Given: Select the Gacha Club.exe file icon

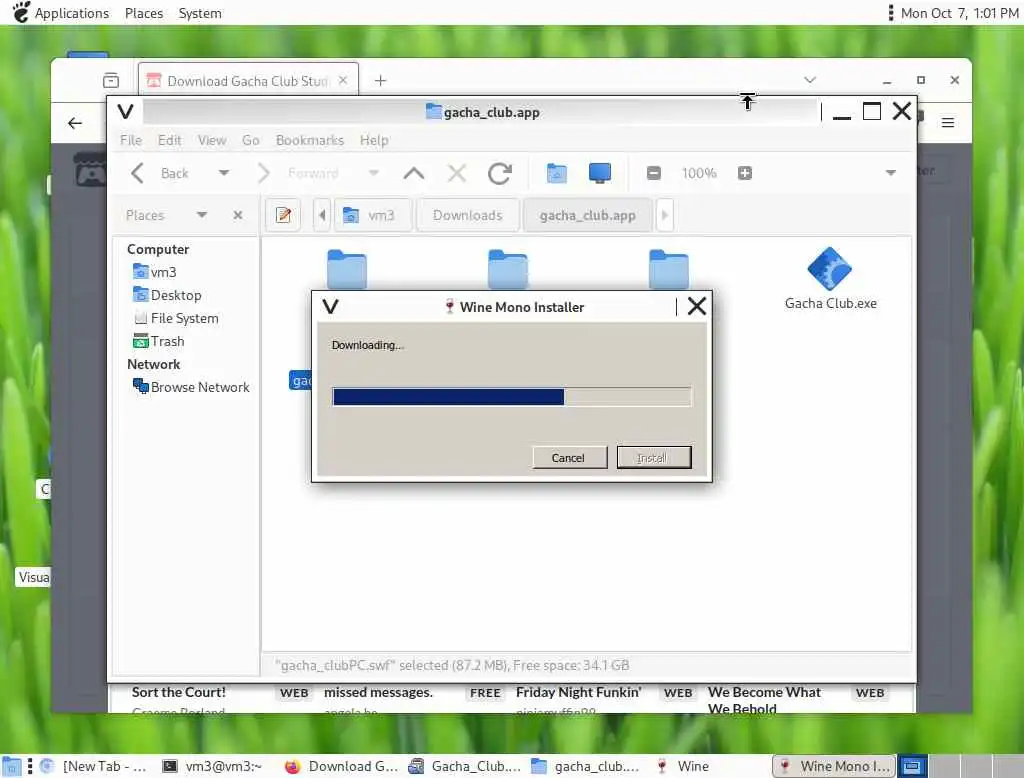Looking at the screenshot, I should pos(830,278).
